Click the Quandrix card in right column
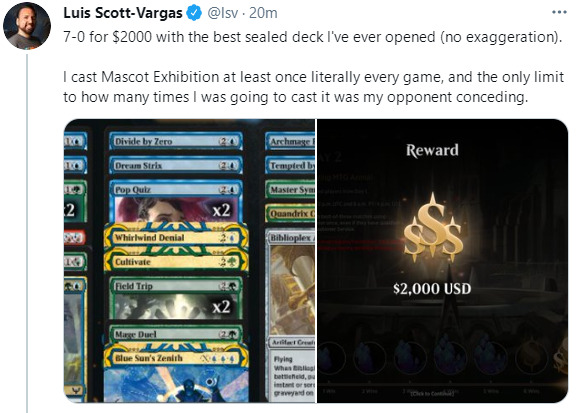The width and height of the screenshot is (576, 413). [290, 213]
